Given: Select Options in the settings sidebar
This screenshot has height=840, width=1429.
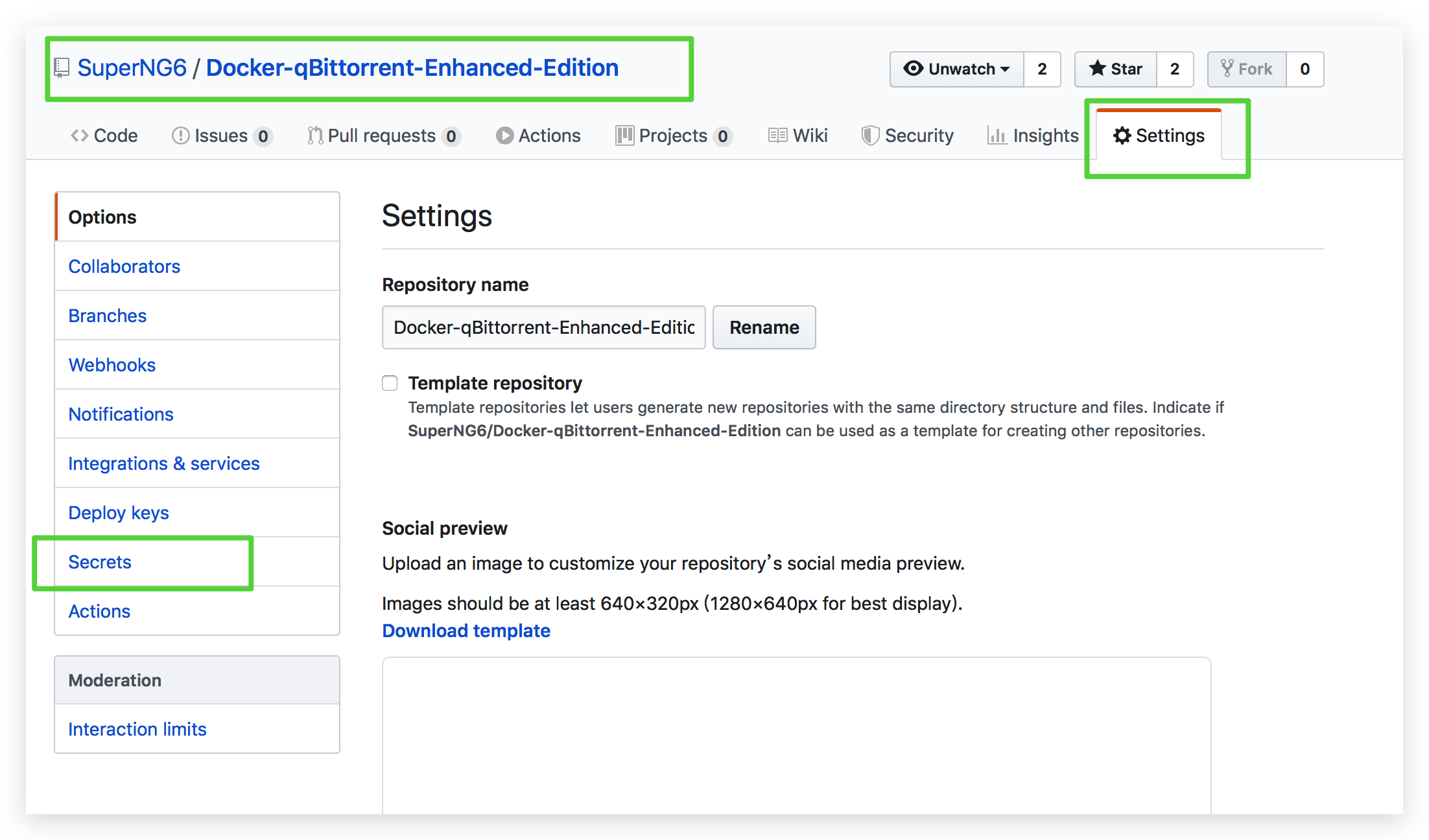Looking at the screenshot, I should (197, 217).
